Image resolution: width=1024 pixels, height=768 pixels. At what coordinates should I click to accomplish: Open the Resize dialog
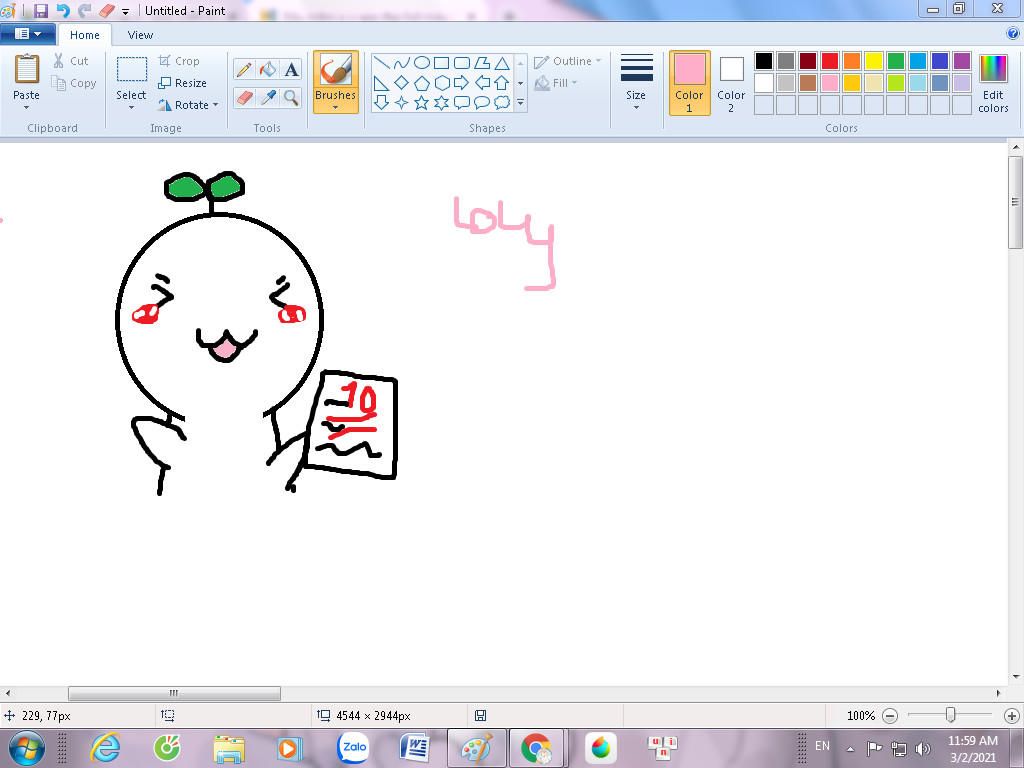point(182,83)
